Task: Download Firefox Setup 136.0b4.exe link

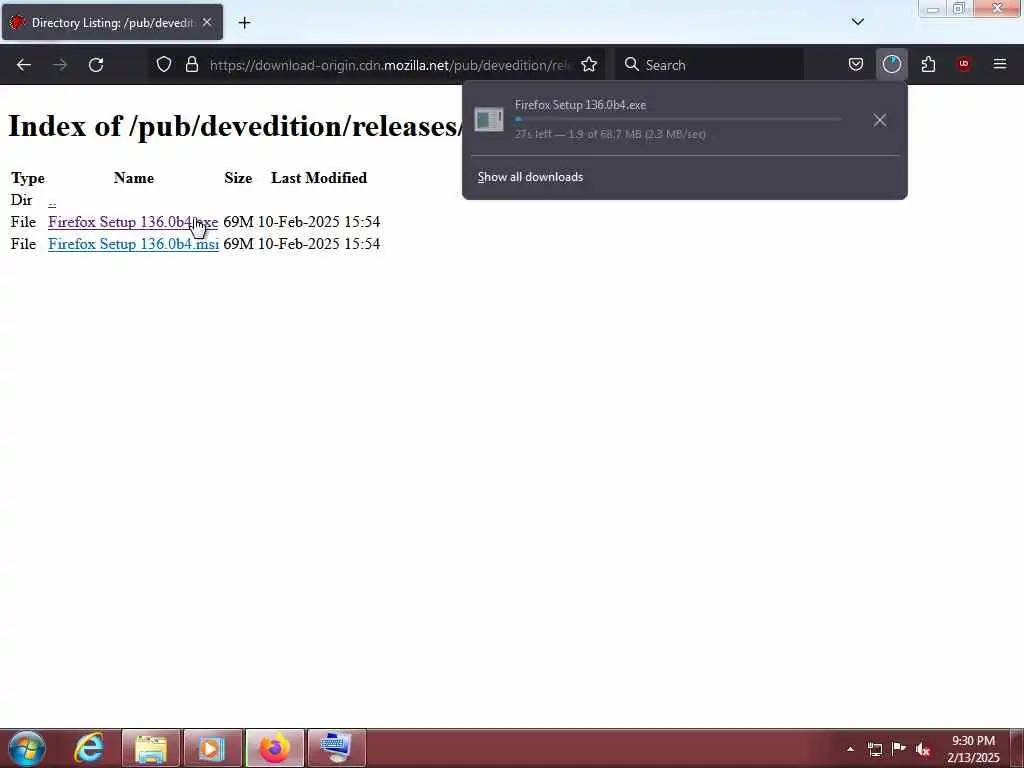Action: pyautogui.click(x=133, y=222)
